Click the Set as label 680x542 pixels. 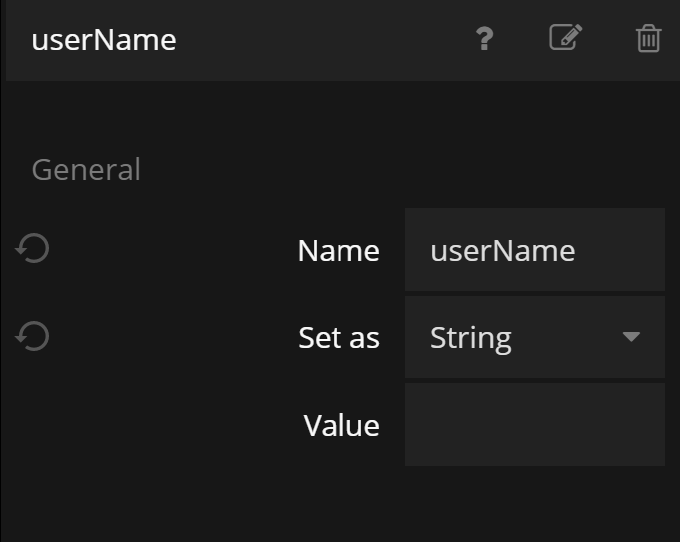click(338, 338)
